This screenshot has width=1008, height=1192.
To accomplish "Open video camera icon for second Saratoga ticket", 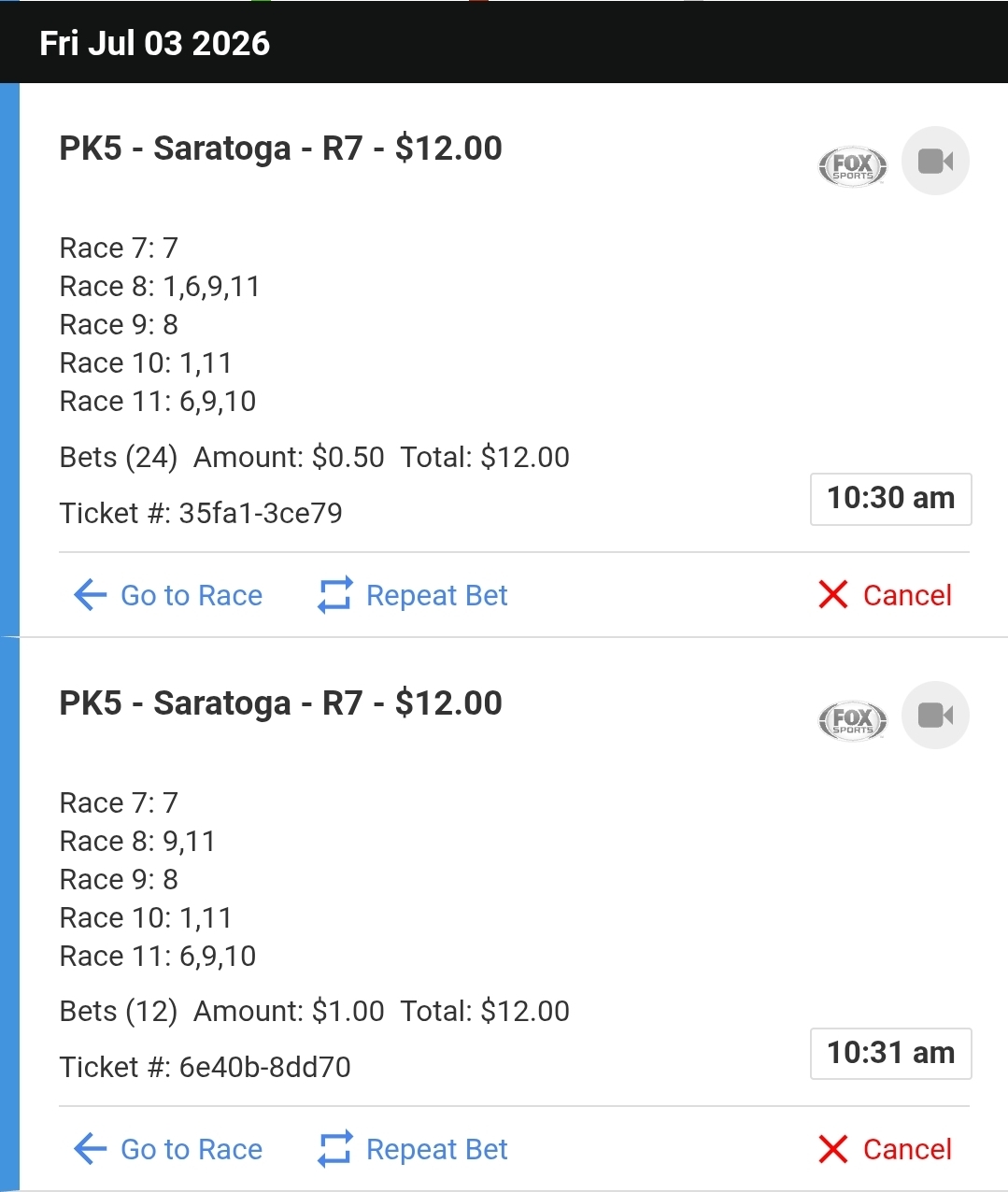I will pos(935,716).
